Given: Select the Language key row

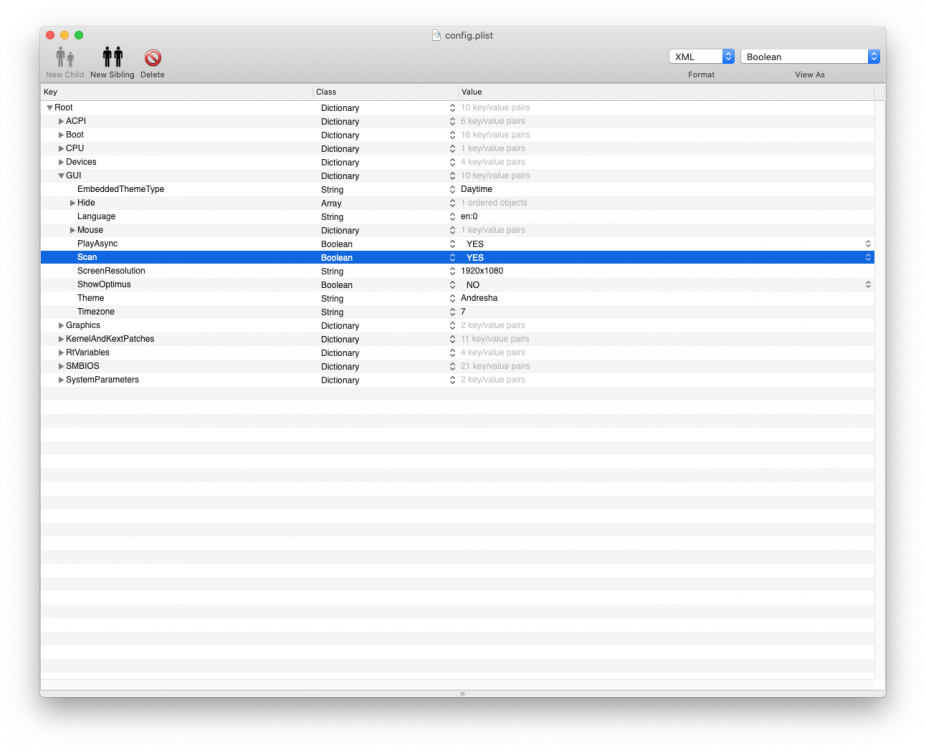Looking at the screenshot, I should pos(96,216).
